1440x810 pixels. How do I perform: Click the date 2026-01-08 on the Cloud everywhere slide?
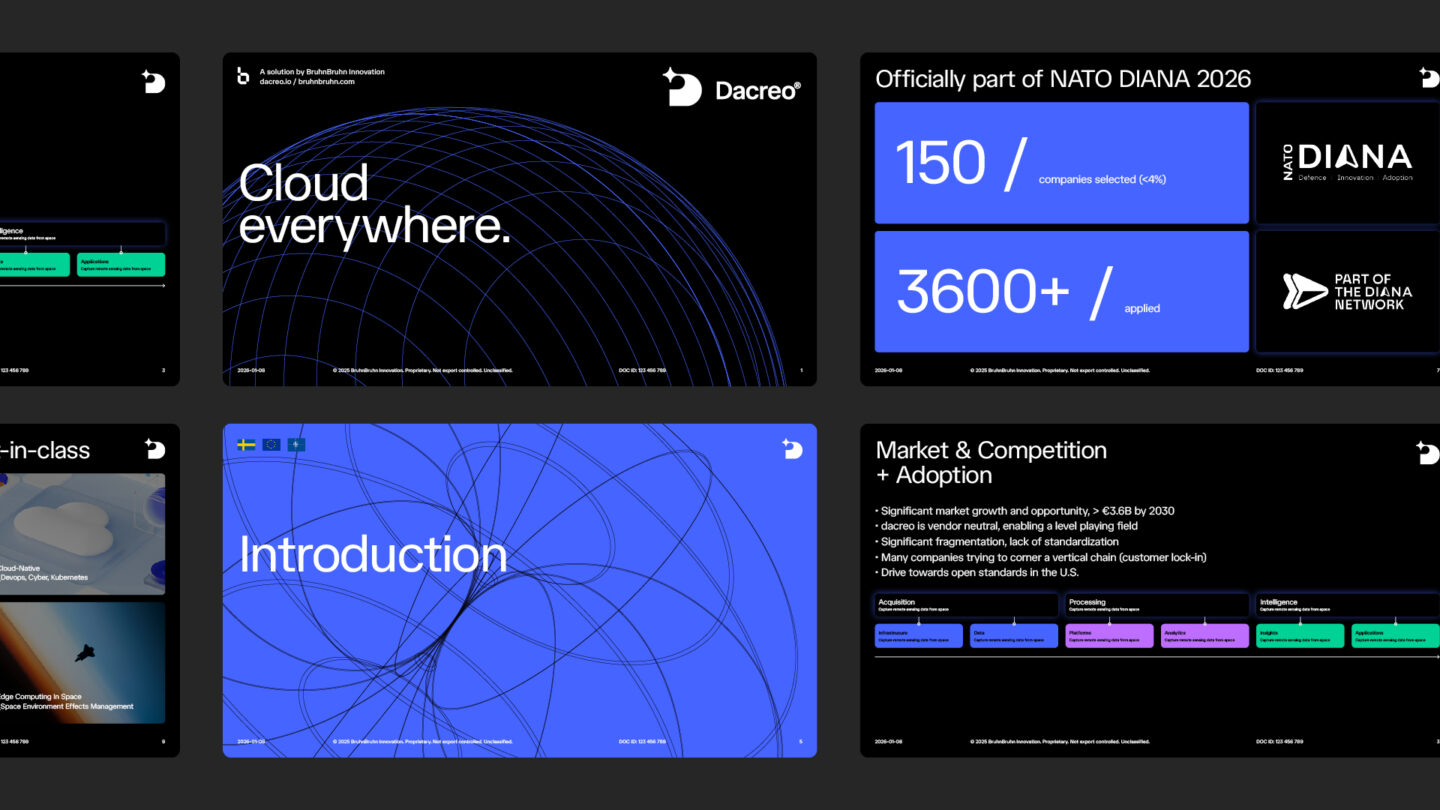point(251,370)
